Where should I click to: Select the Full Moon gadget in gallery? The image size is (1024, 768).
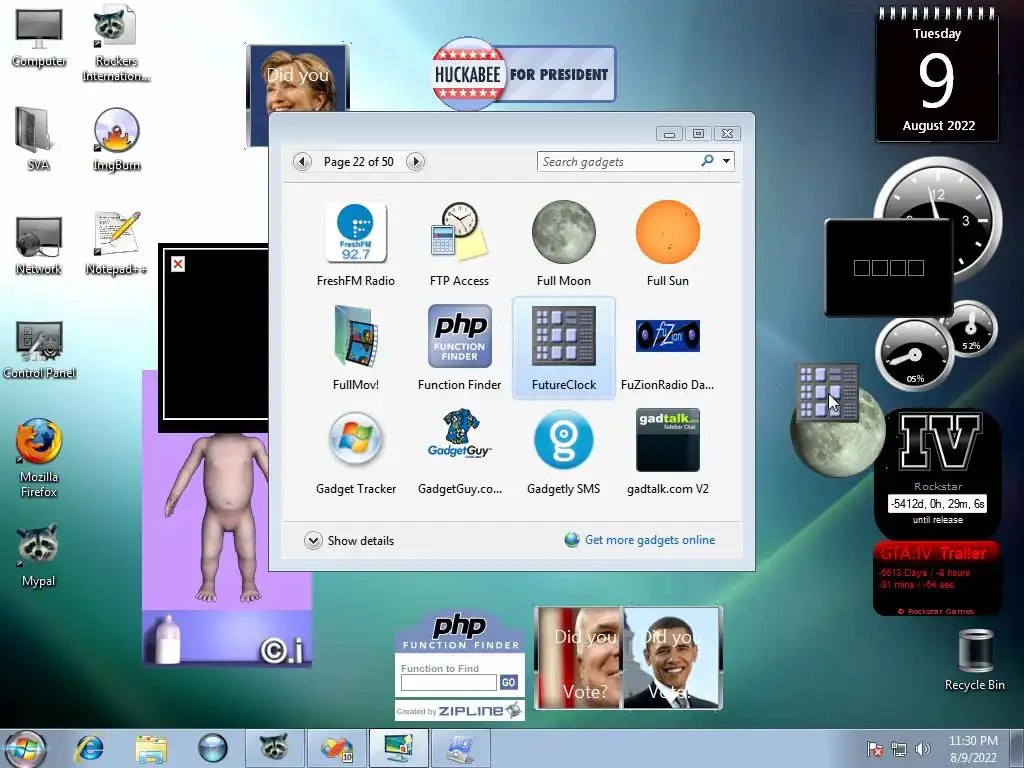[564, 244]
